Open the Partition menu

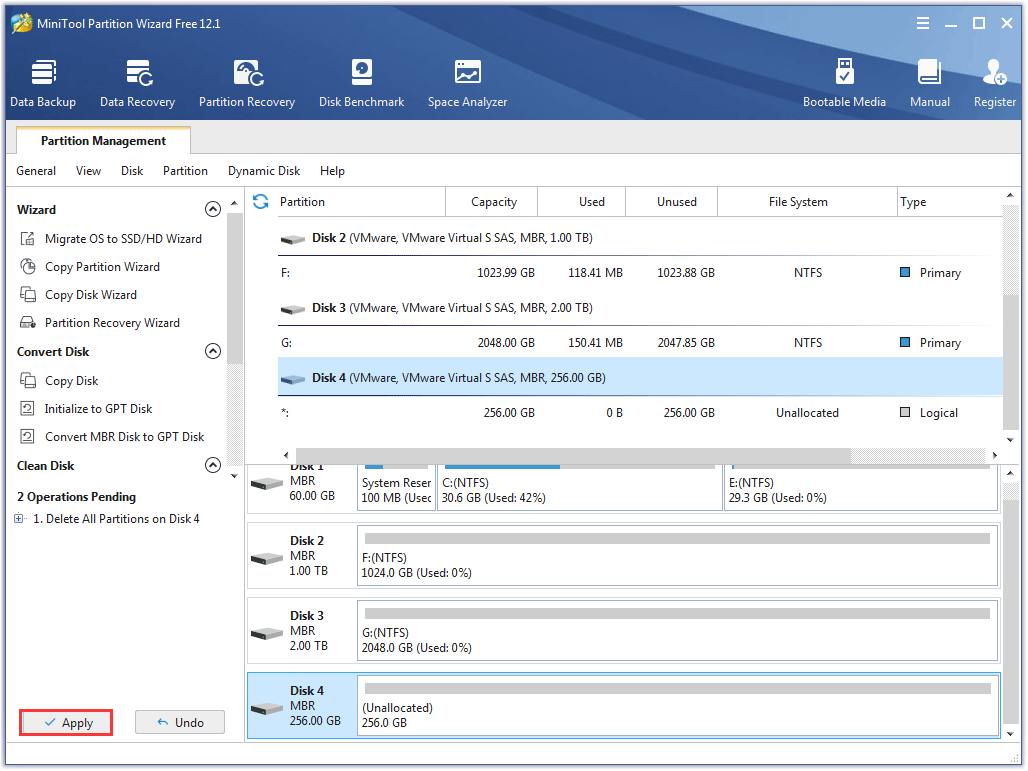[185, 171]
